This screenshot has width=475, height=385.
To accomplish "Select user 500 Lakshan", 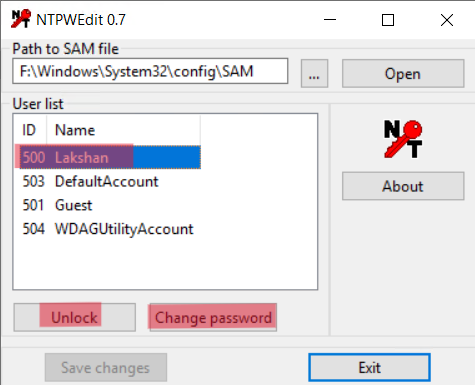I will pyautogui.click(x=110, y=157).
